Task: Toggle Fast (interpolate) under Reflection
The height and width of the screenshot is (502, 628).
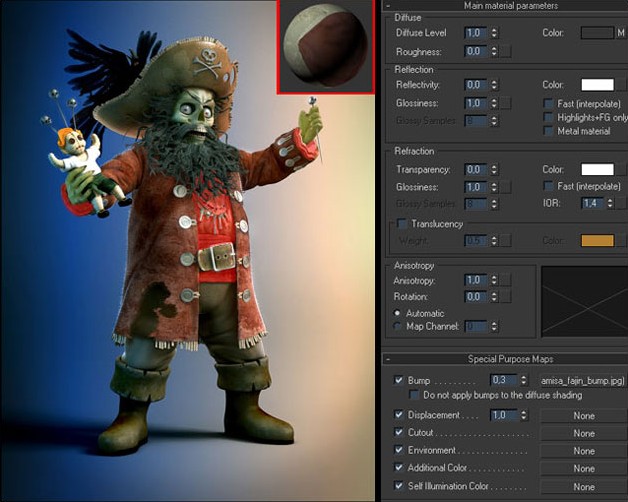Action: 549,103
